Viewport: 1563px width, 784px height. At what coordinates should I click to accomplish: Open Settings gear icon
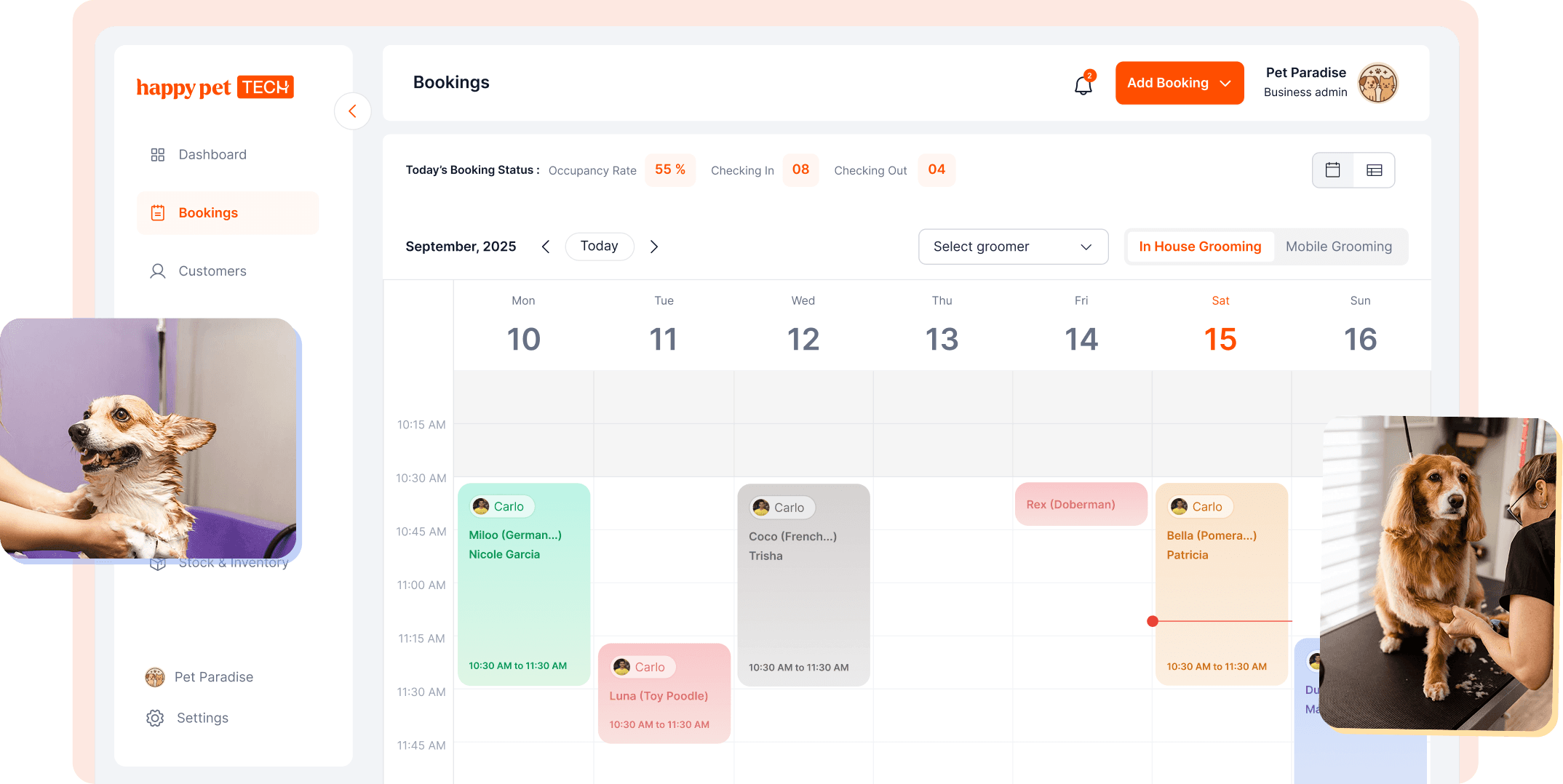[155, 718]
